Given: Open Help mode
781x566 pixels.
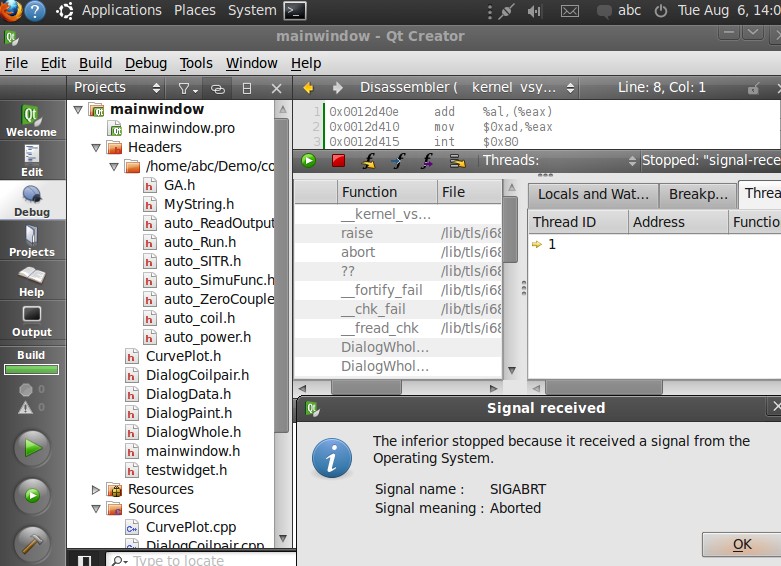Looking at the screenshot, I should click(x=32, y=280).
